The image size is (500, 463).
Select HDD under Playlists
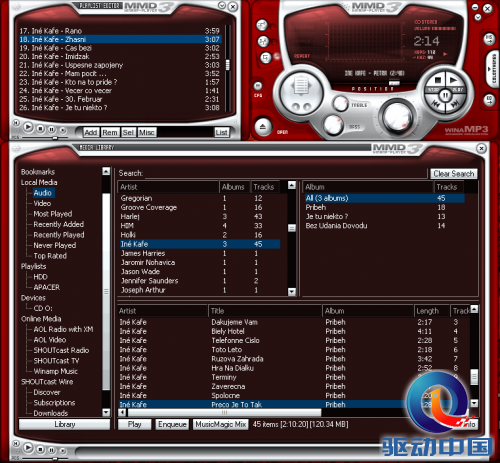pos(40,277)
